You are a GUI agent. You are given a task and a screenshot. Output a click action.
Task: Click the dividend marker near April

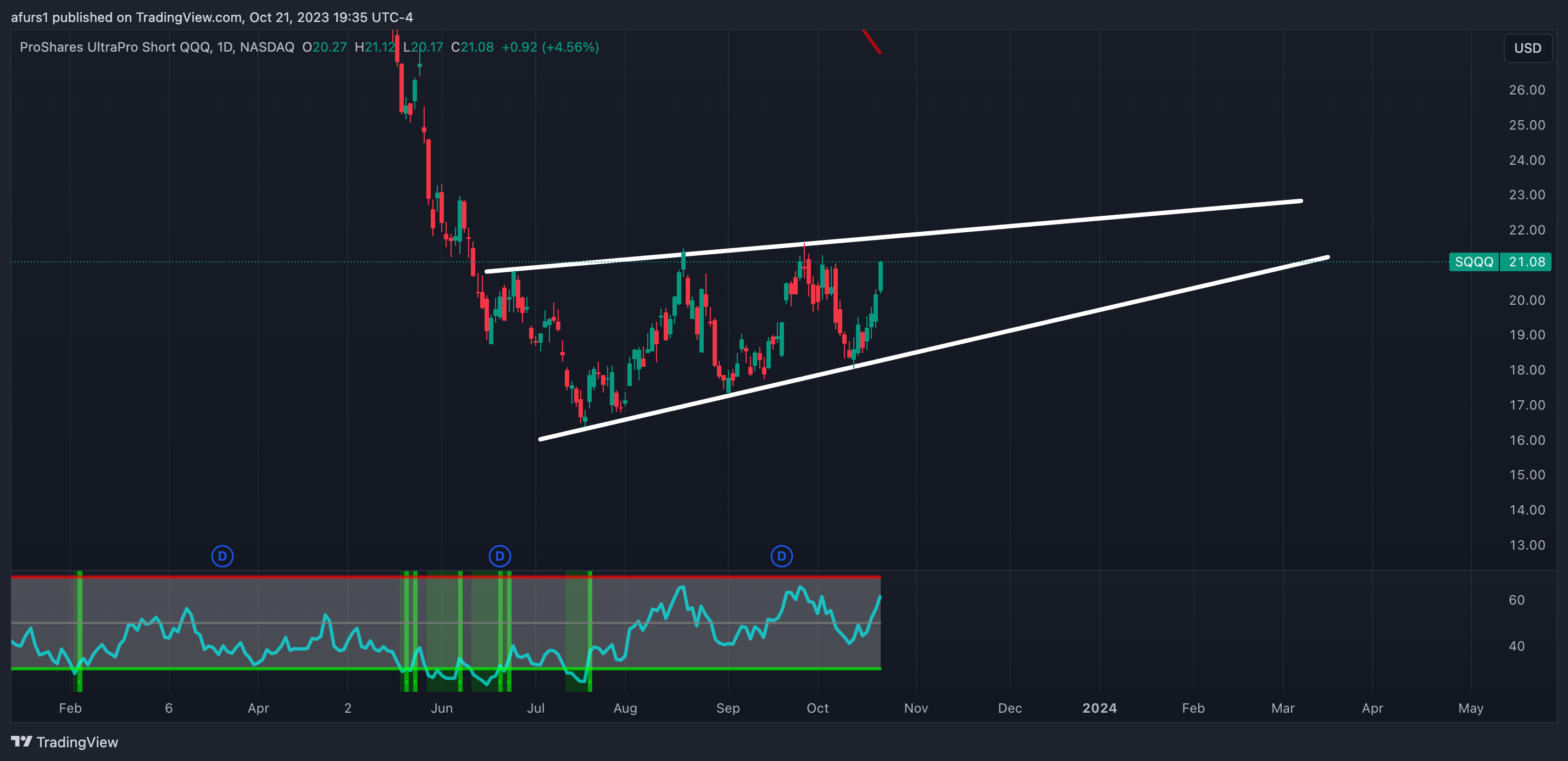(222, 556)
